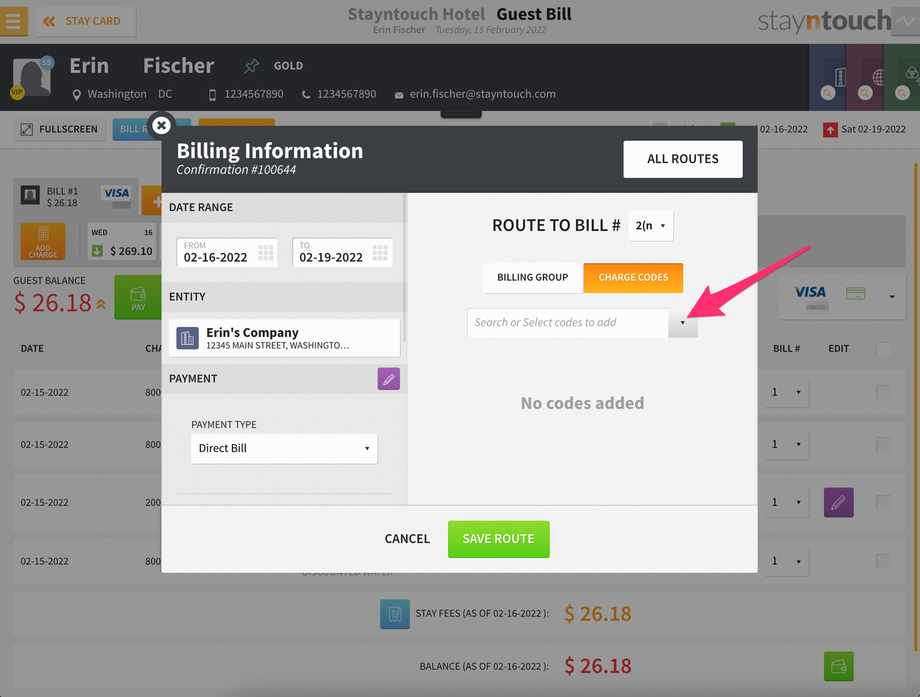Switch to Billing Group tab

[533, 278]
